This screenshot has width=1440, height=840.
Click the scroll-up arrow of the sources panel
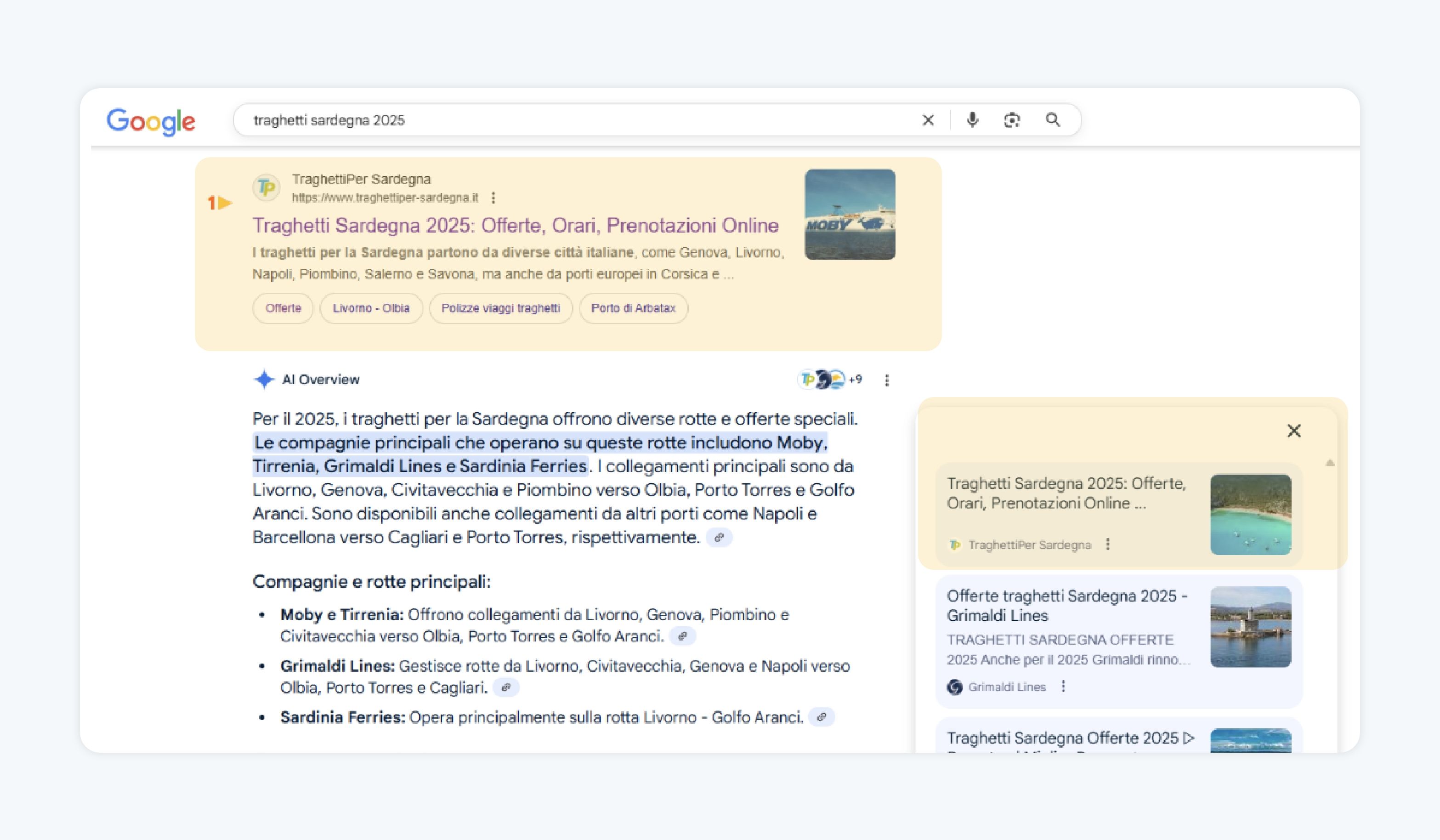point(1330,462)
